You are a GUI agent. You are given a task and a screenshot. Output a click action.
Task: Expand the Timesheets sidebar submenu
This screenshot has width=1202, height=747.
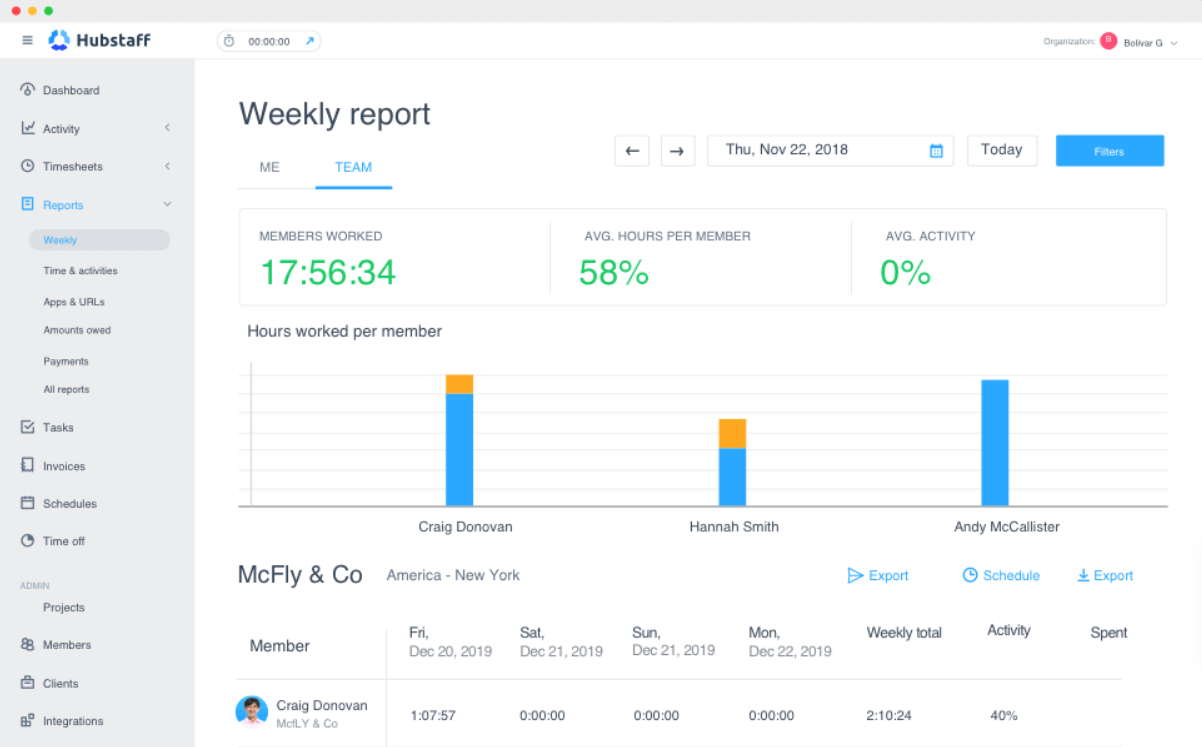pos(167,166)
